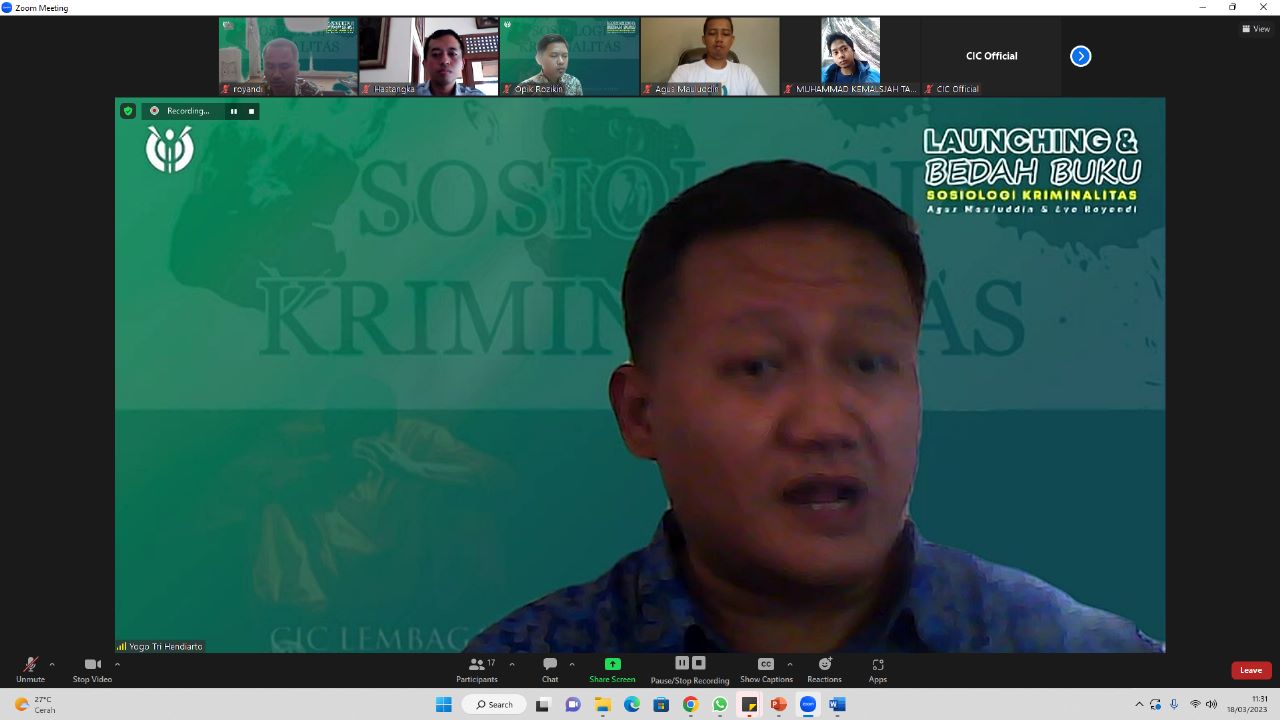Expand the Participants options arrow
Screen dimensions: 1280x720
click(x=512, y=664)
